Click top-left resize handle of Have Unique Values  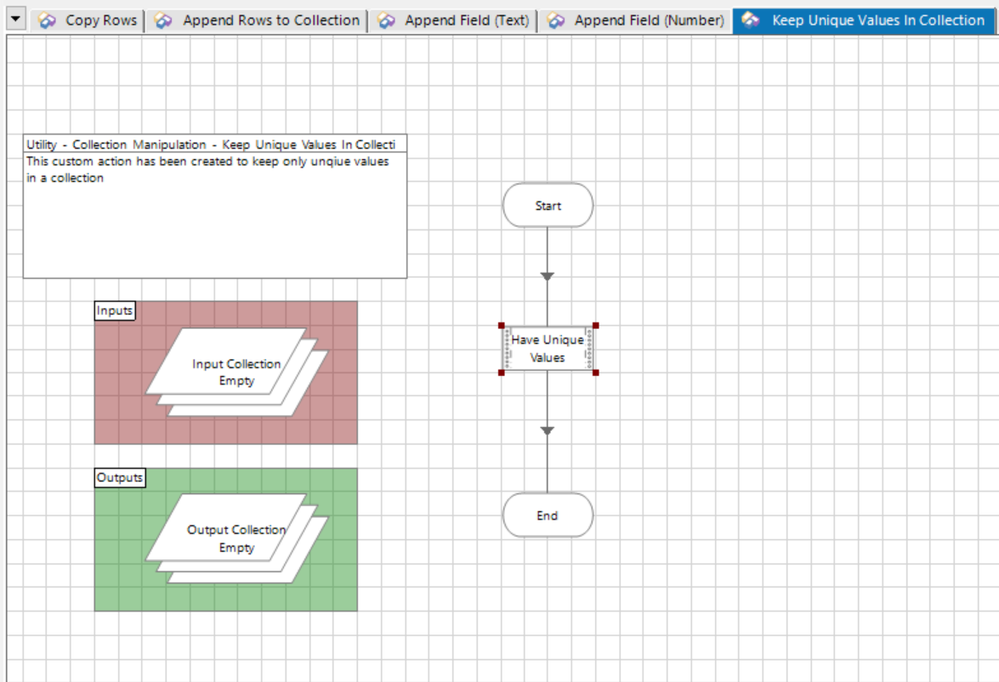point(502,326)
